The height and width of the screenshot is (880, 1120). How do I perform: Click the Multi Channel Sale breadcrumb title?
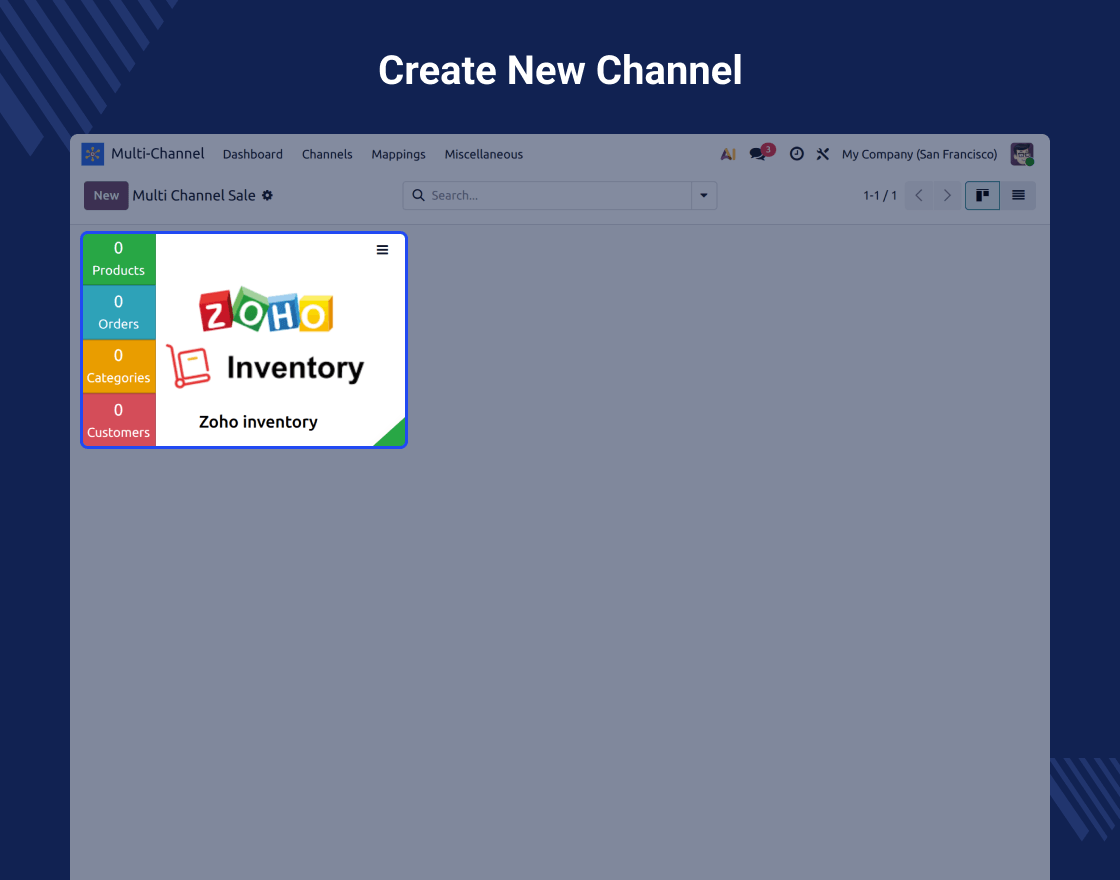point(194,196)
